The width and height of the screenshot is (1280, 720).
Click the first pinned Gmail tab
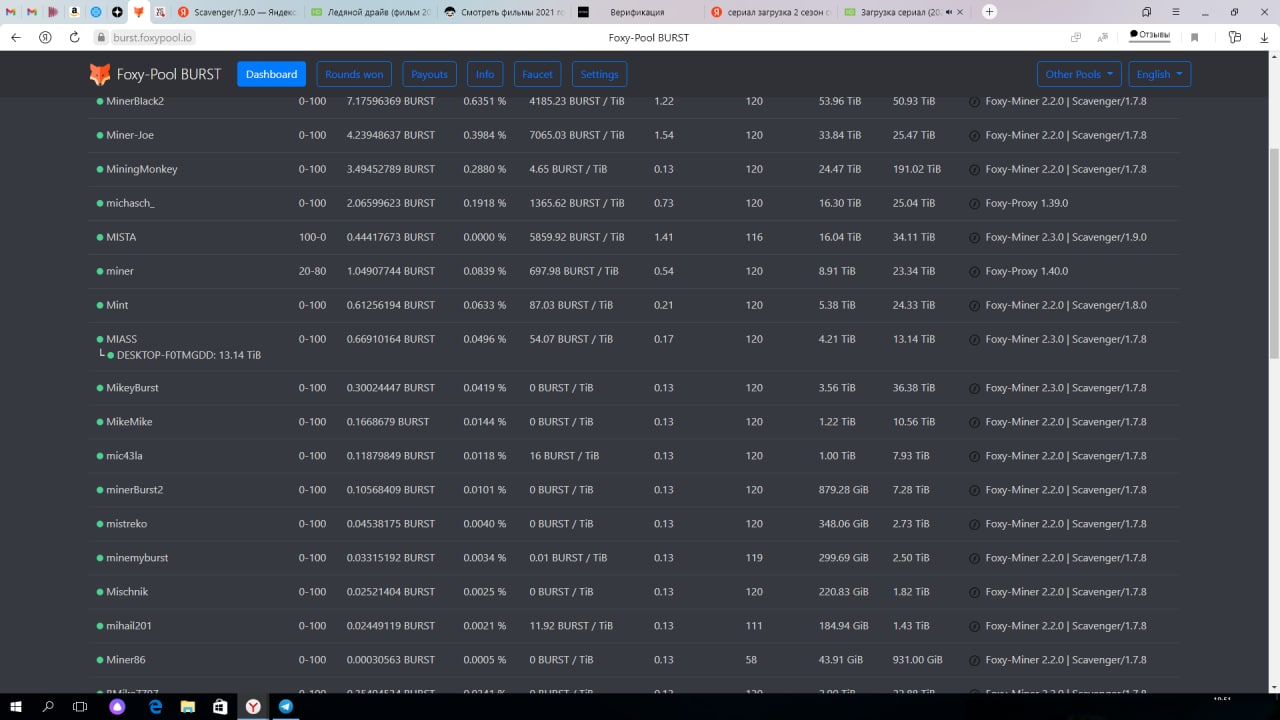tap(10, 12)
